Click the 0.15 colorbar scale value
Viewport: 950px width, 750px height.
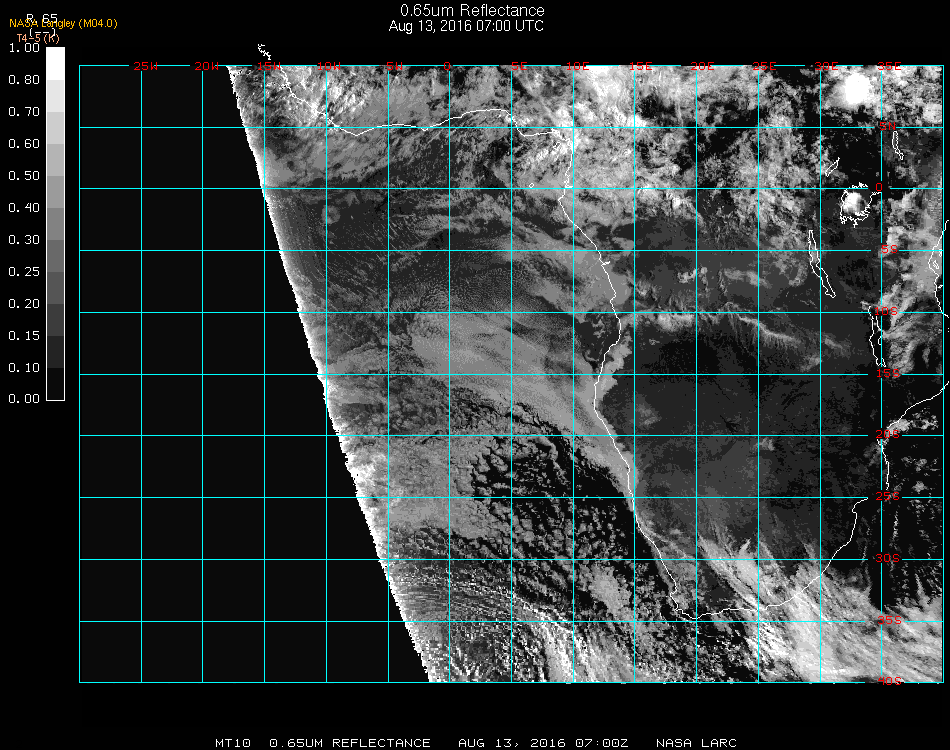click(x=24, y=336)
